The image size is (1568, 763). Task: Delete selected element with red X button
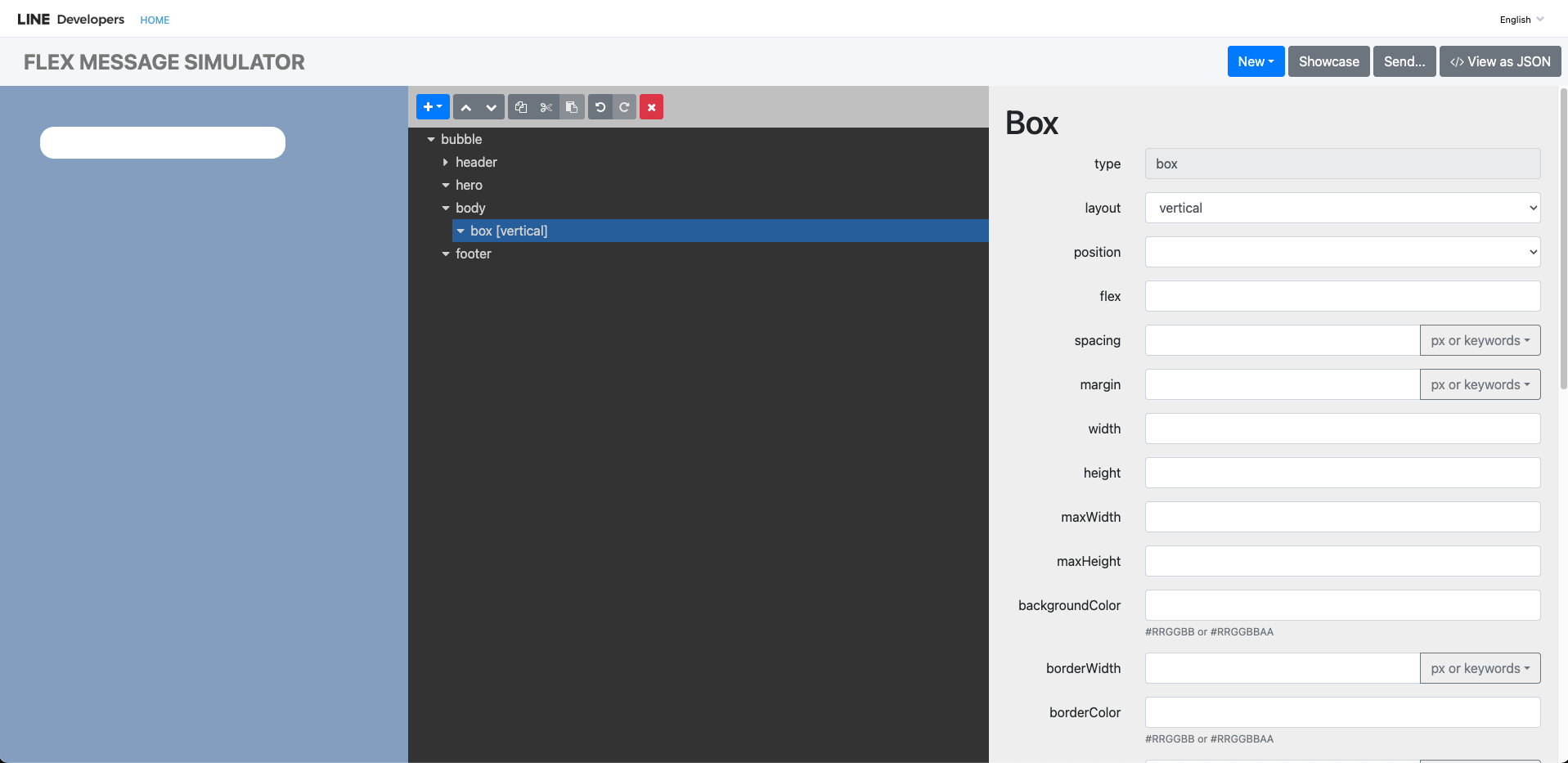pos(652,107)
